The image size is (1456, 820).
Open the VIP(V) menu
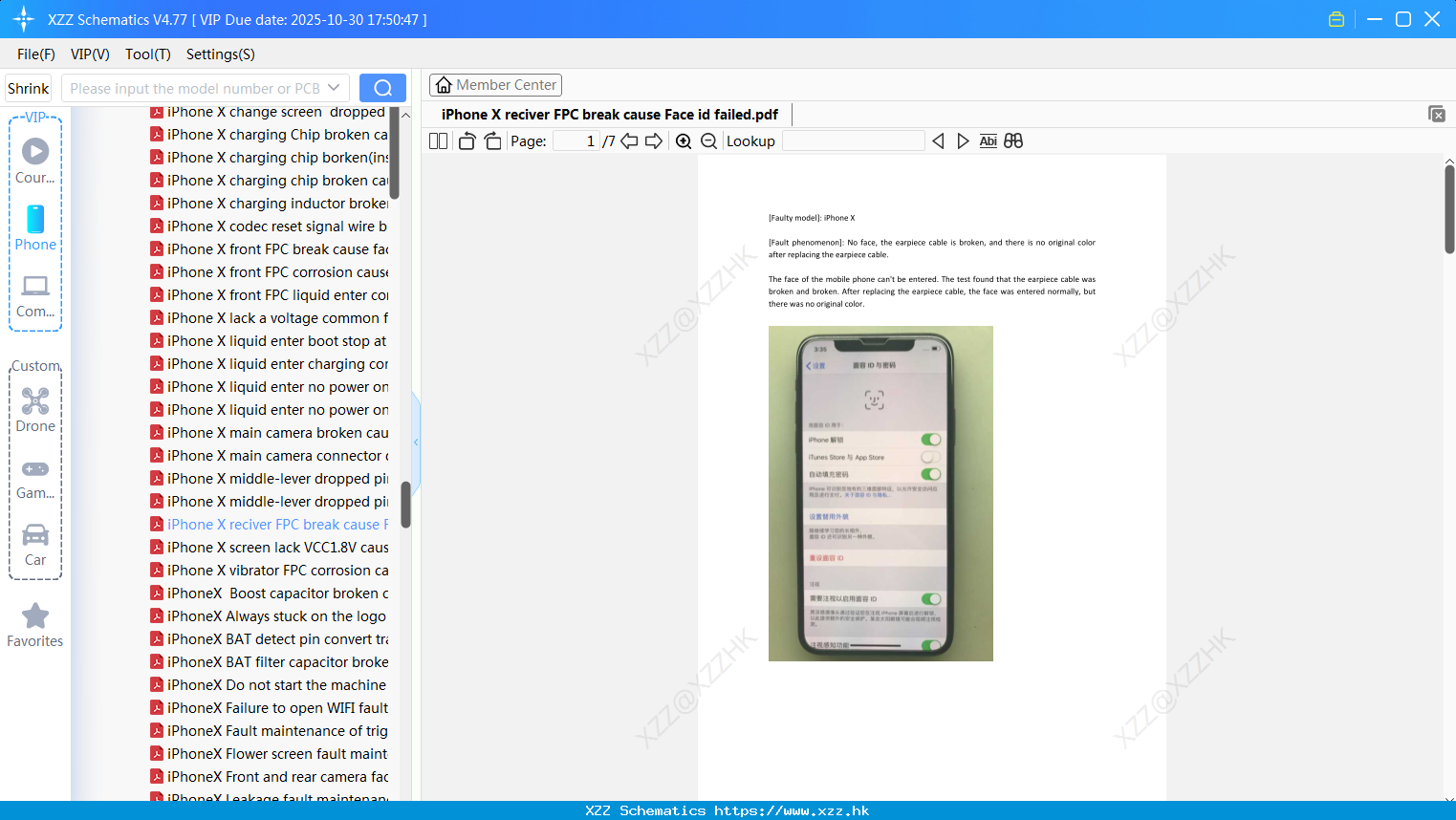pos(90,54)
